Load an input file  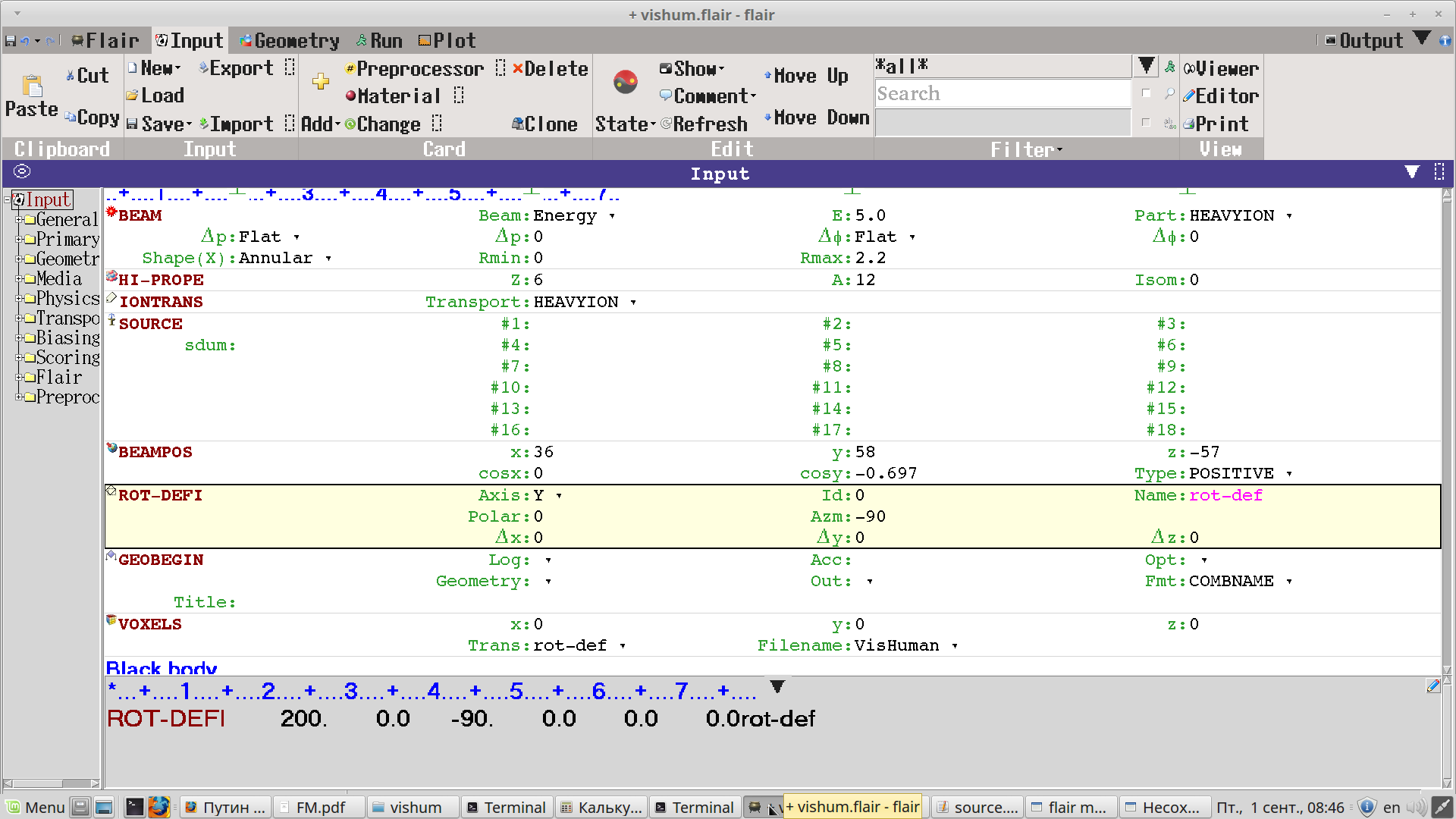(155, 96)
